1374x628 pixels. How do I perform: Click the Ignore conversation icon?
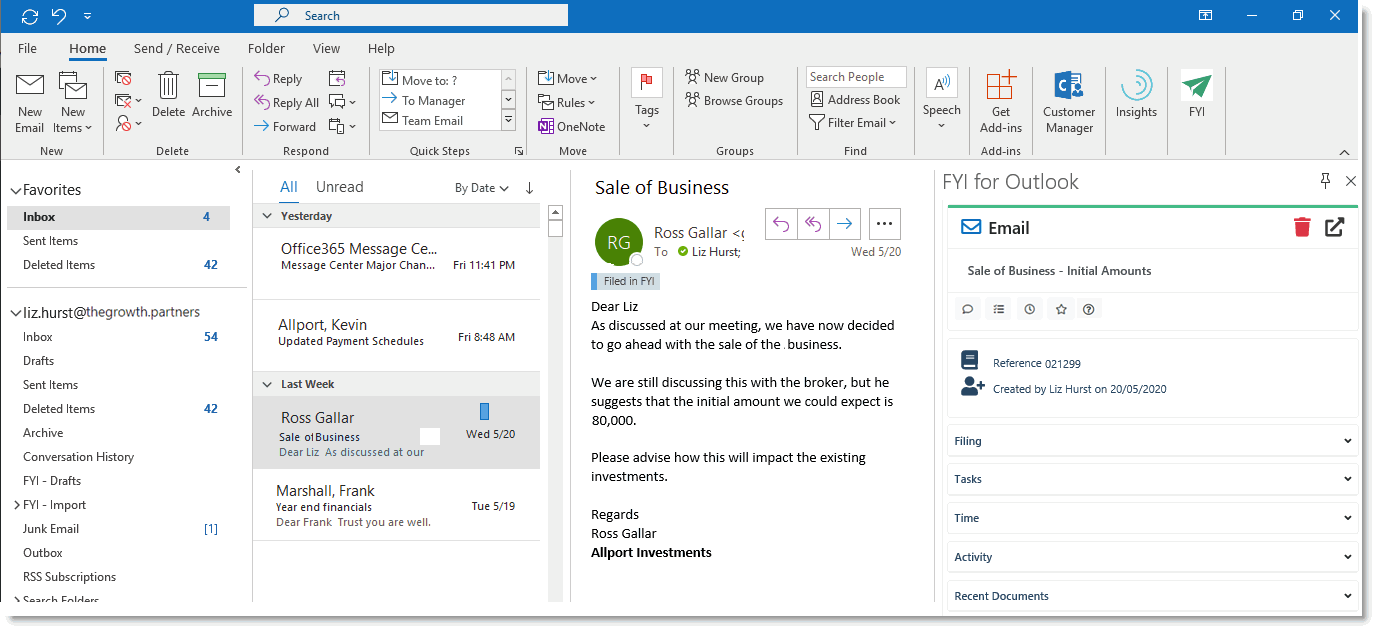coord(124,78)
